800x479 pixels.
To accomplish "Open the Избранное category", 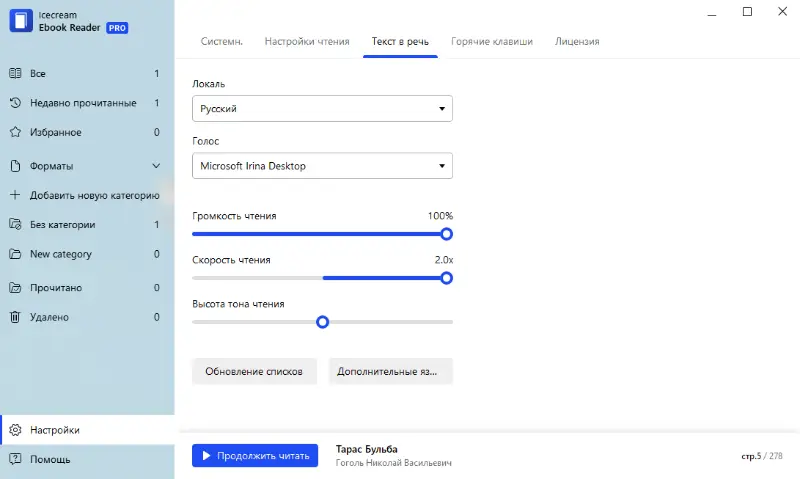I will [x=87, y=132].
